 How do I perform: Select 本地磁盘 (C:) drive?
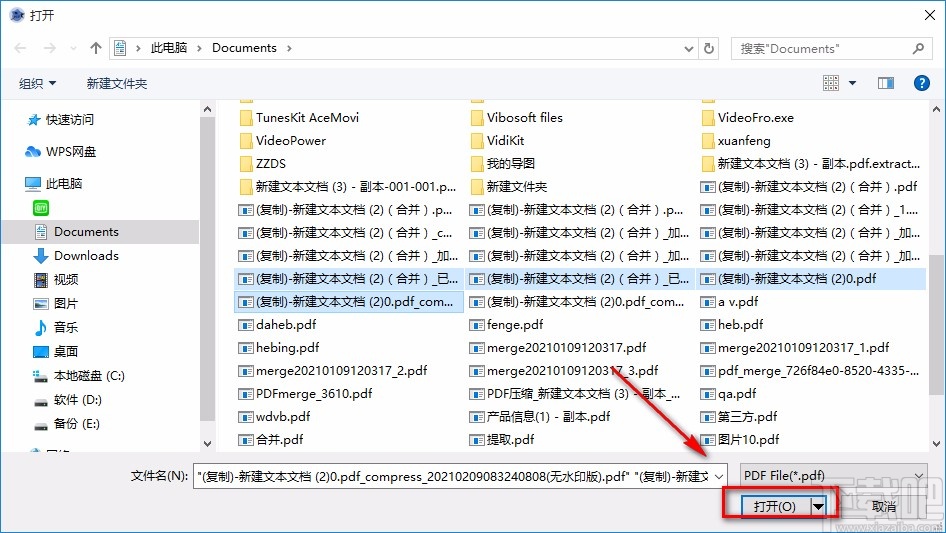pos(79,376)
